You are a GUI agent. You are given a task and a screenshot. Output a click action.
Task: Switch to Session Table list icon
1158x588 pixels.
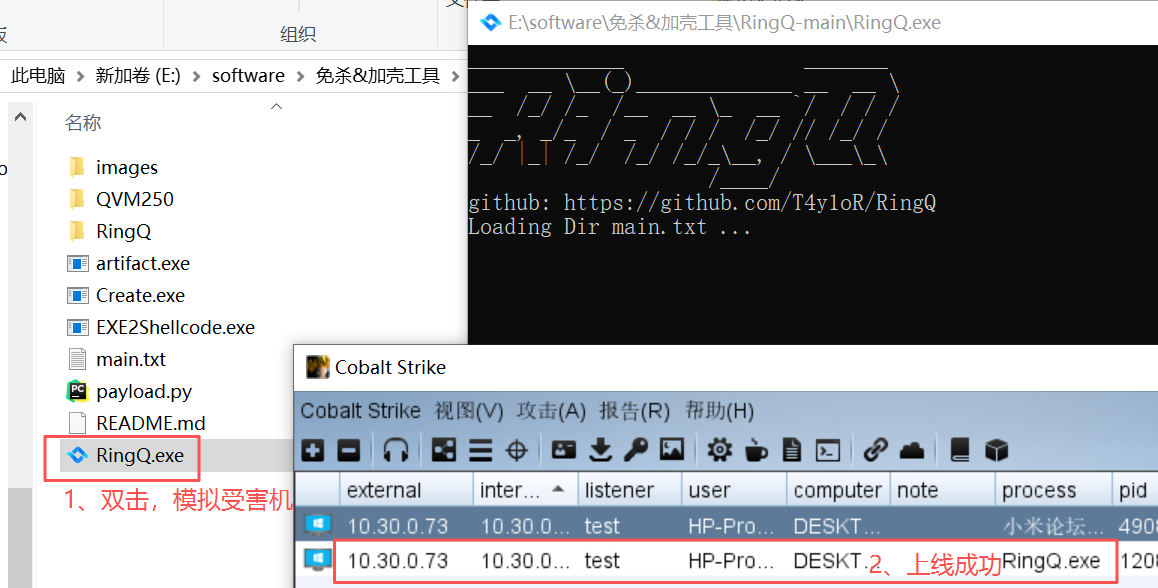pos(480,450)
